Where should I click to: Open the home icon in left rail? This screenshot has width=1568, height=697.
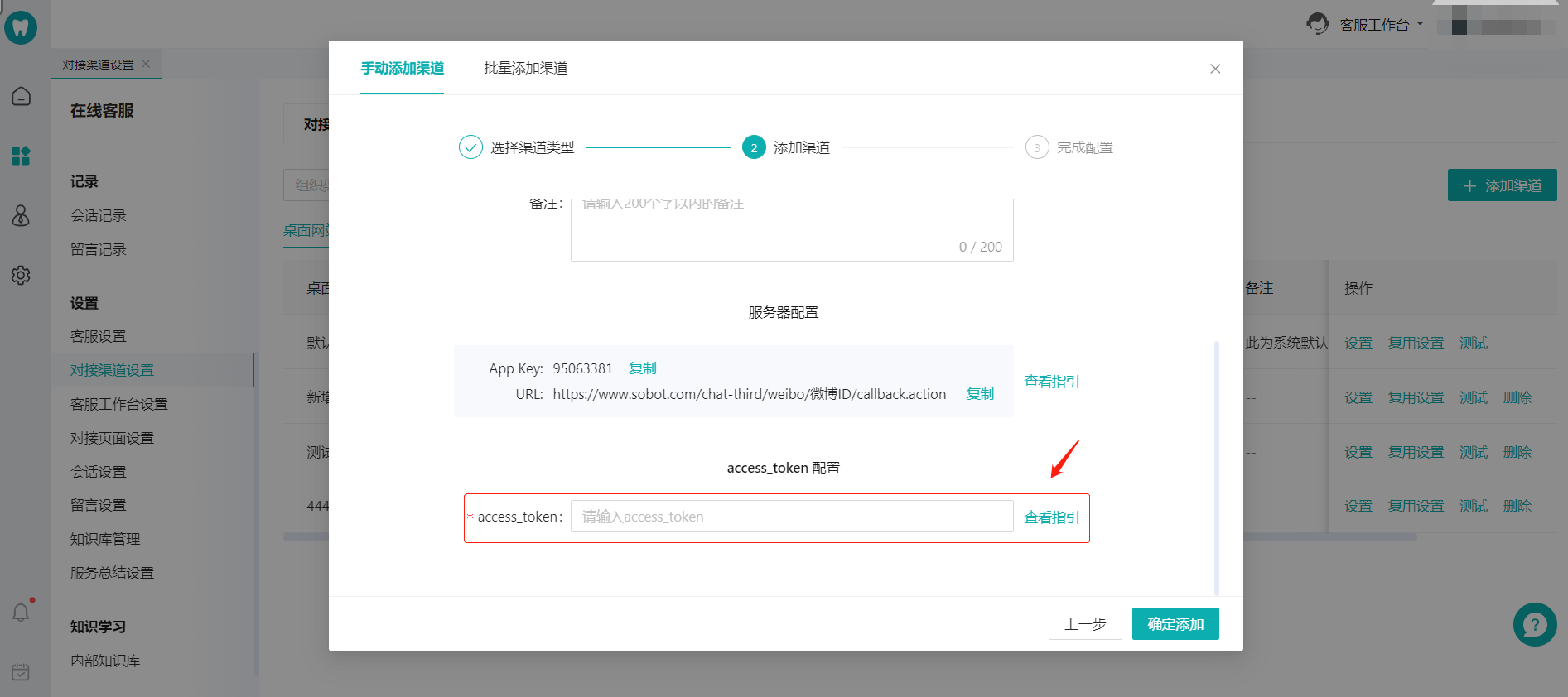(22, 96)
